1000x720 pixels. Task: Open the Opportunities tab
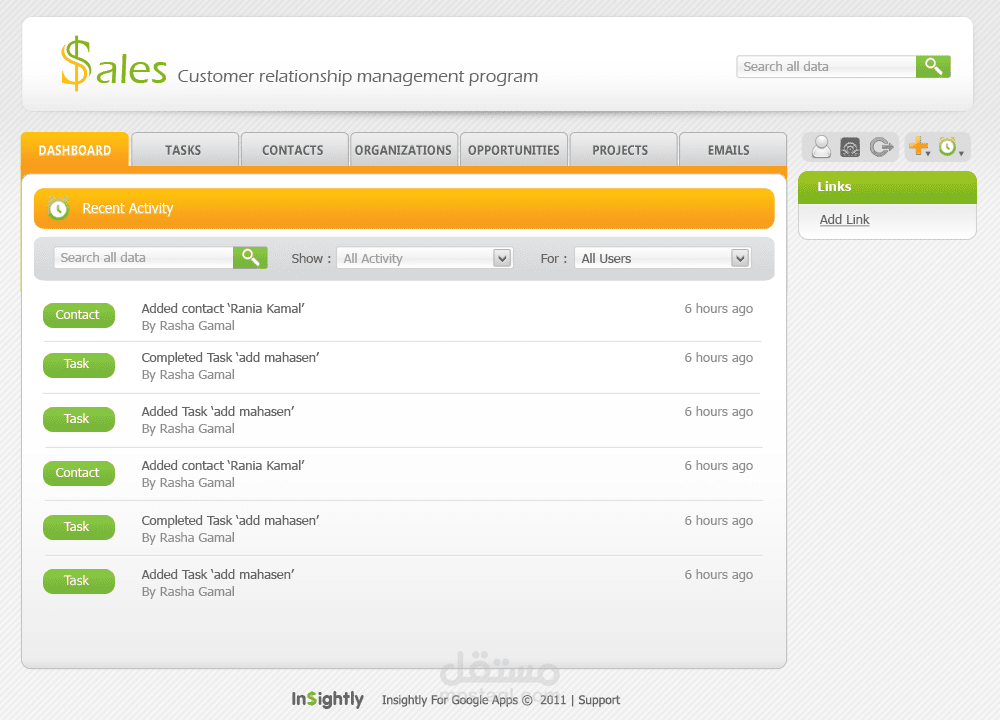point(513,150)
